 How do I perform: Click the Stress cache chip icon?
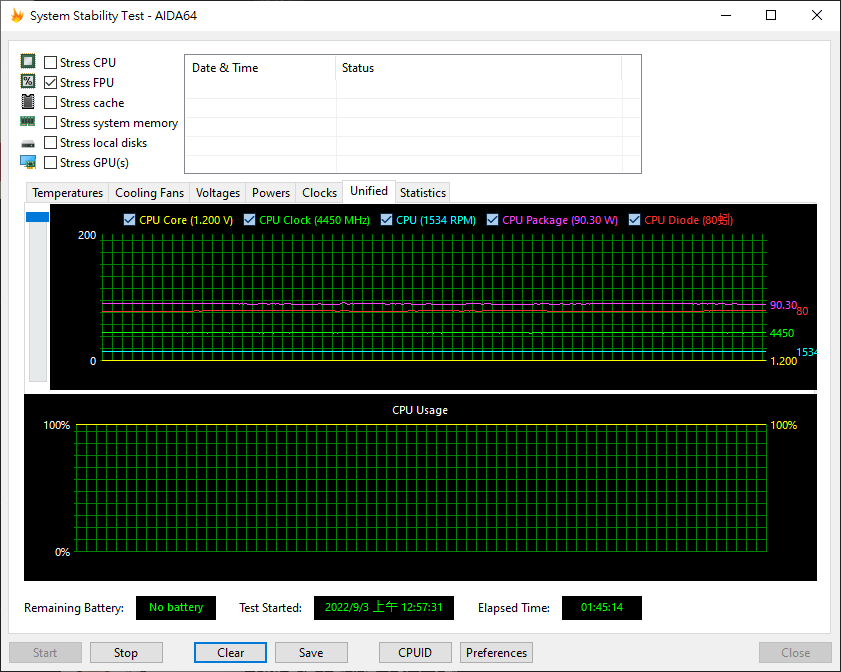(x=28, y=101)
